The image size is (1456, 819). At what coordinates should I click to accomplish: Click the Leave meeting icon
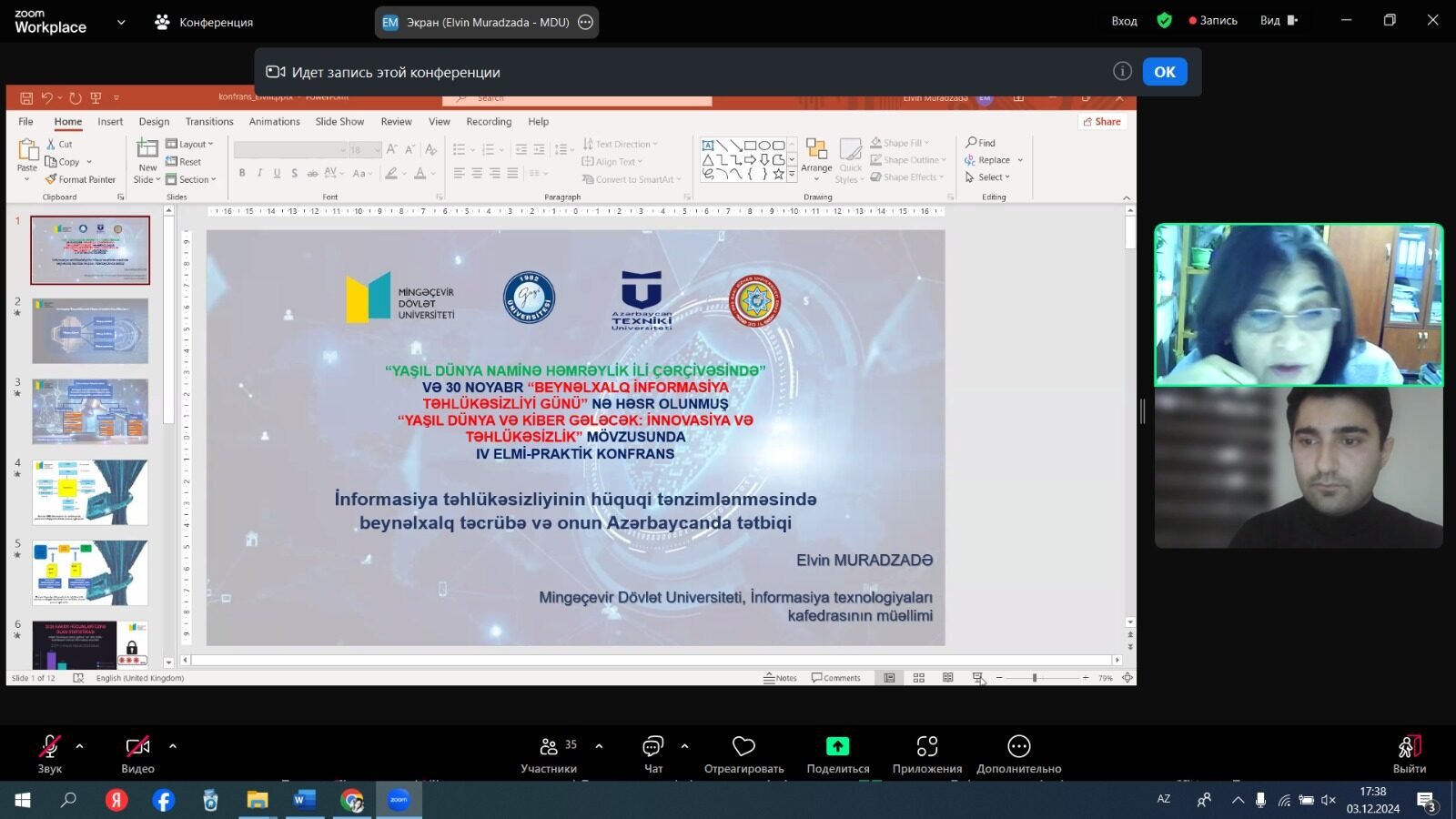pos(1408,747)
